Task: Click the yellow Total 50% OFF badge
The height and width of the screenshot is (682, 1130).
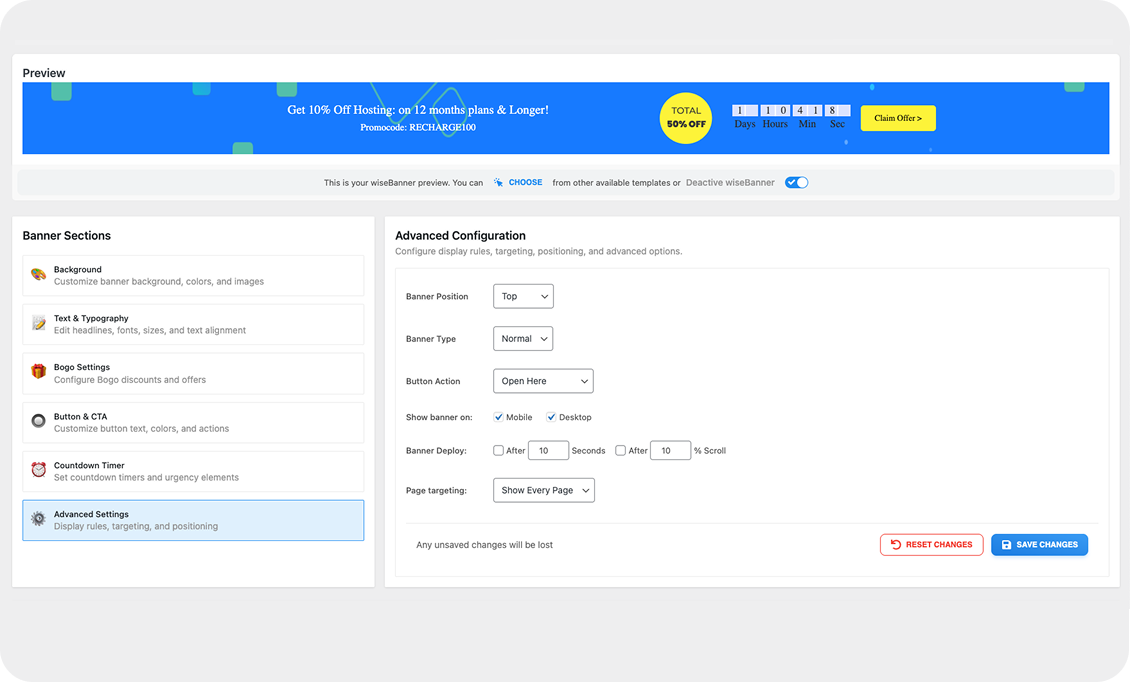Action: coord(686,118)
